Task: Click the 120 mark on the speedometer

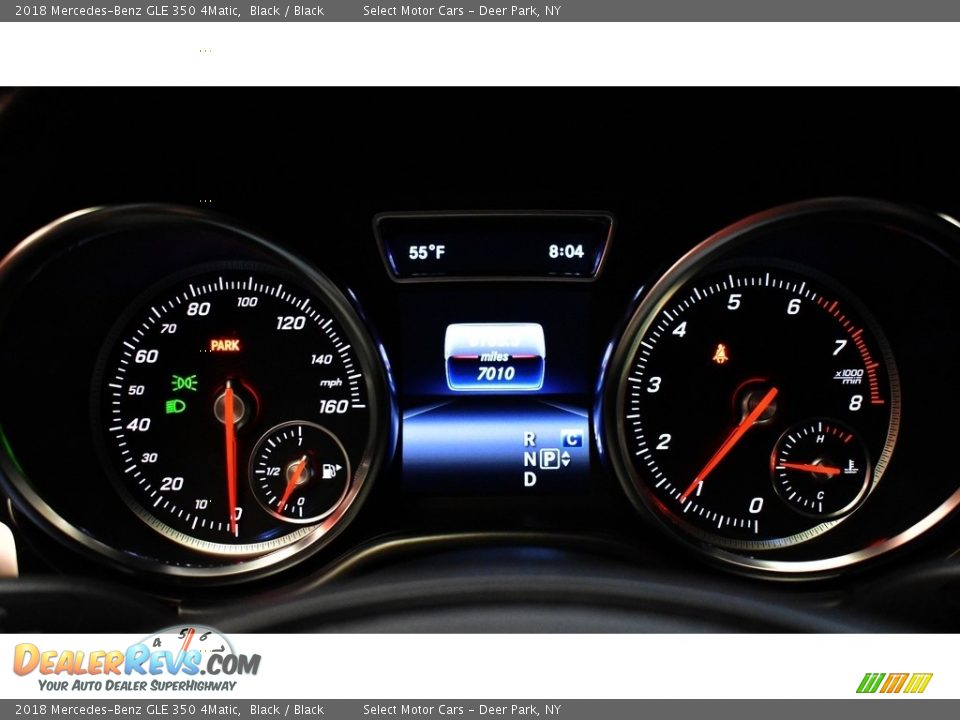Action: point(290,323)
